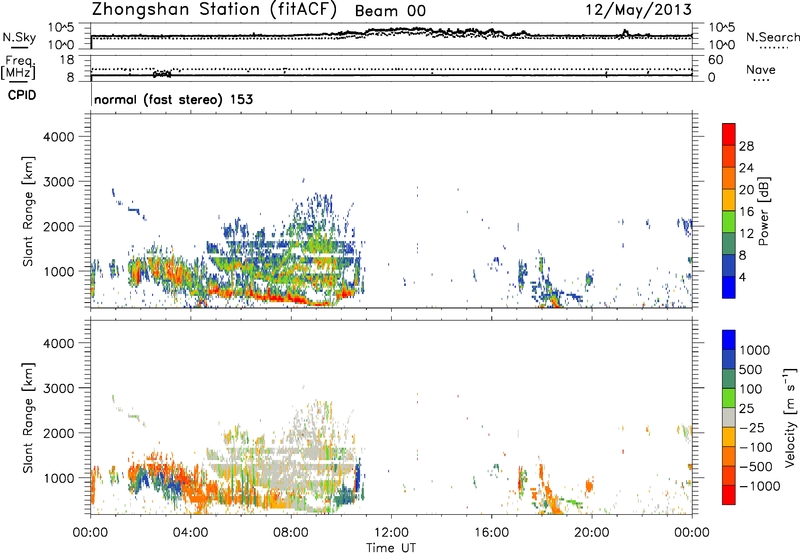Click the '08:00' time axis tick label

[x=291, y=533]
